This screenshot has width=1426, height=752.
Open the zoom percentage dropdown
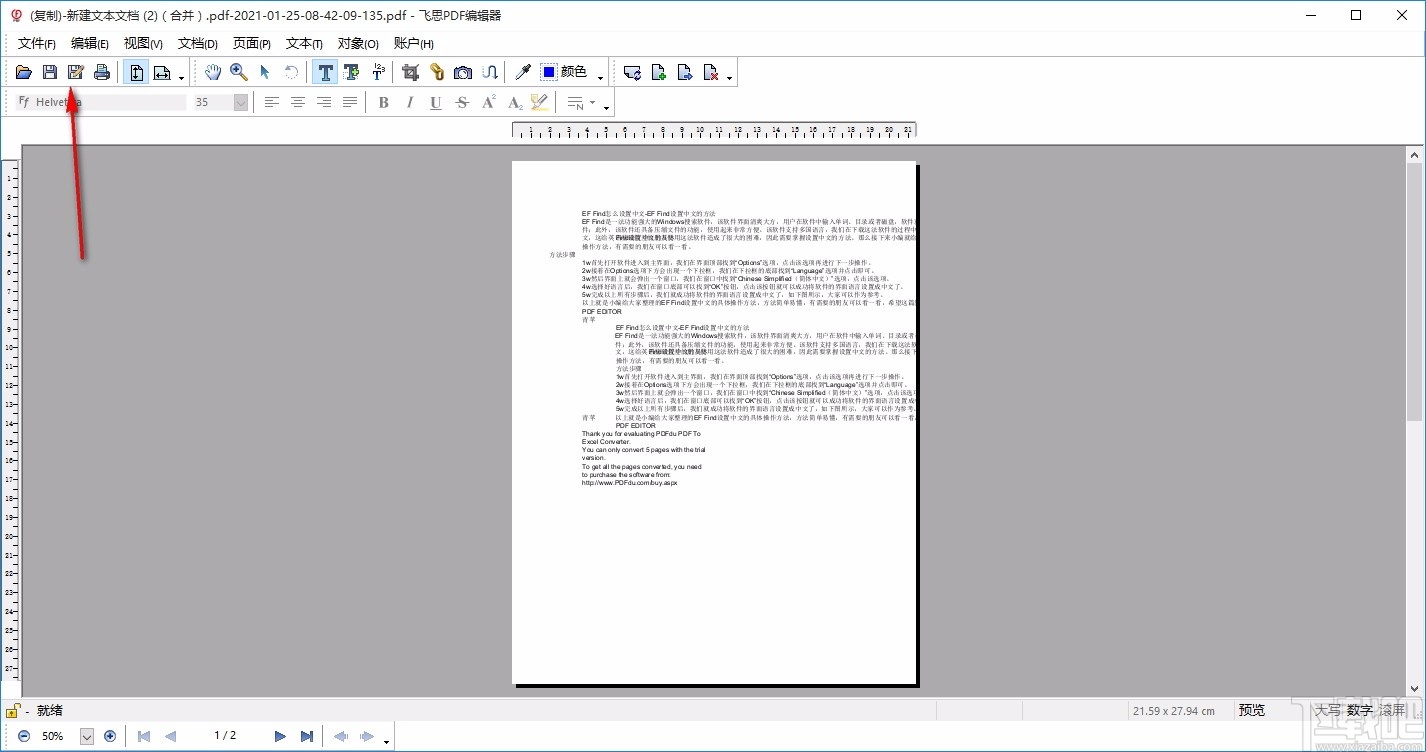pos(86,736)
